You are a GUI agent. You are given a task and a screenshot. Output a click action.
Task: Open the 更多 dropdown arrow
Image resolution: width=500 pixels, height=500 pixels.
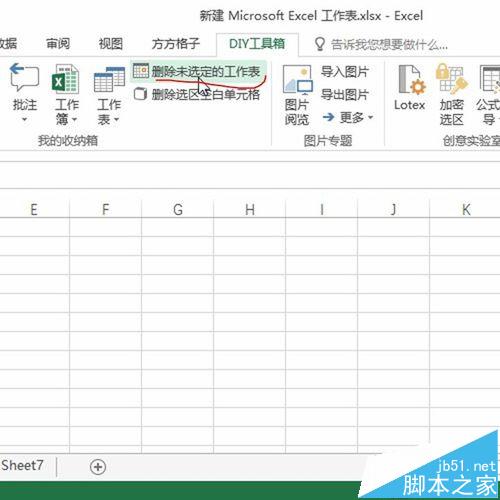[370, 117]
